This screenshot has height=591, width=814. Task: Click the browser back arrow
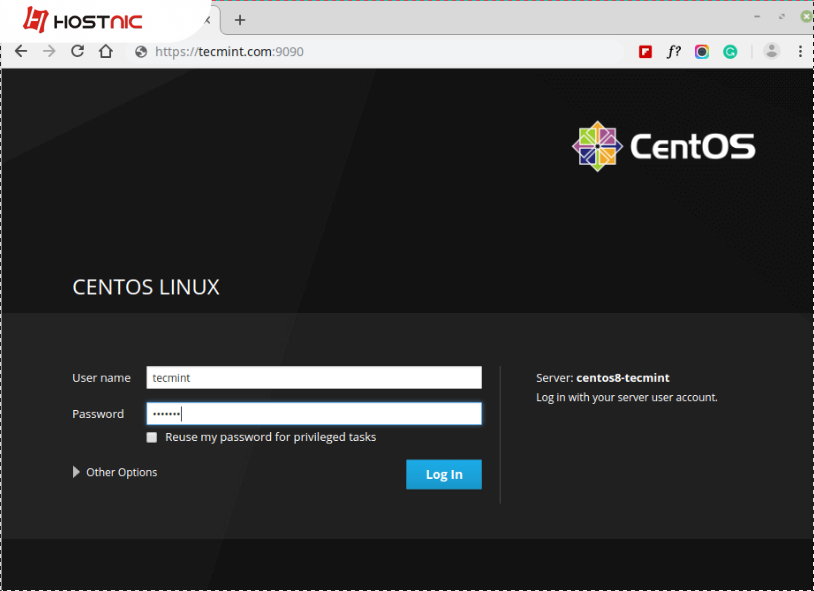tap(21, 52)
